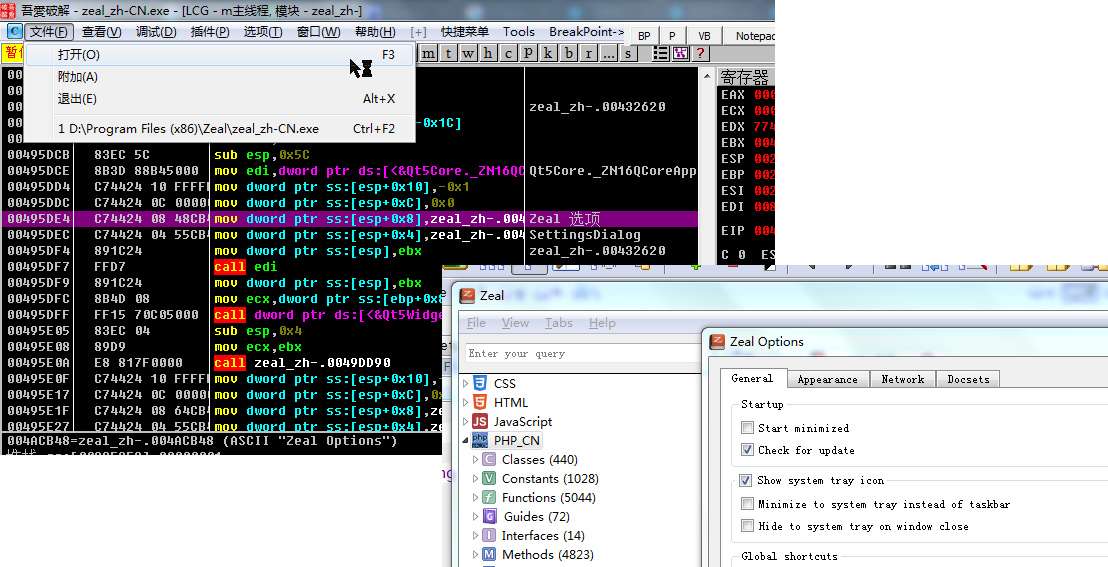Toggle Hide to system tray on window close
The image size is (1108, 567).
click(x=747, y=526)
